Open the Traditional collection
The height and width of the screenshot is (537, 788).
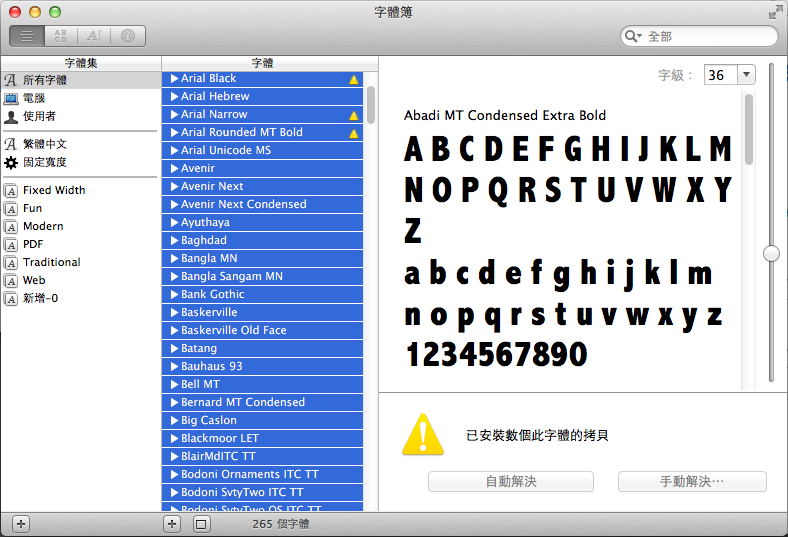pyautogui.click(x=80, y=263)
